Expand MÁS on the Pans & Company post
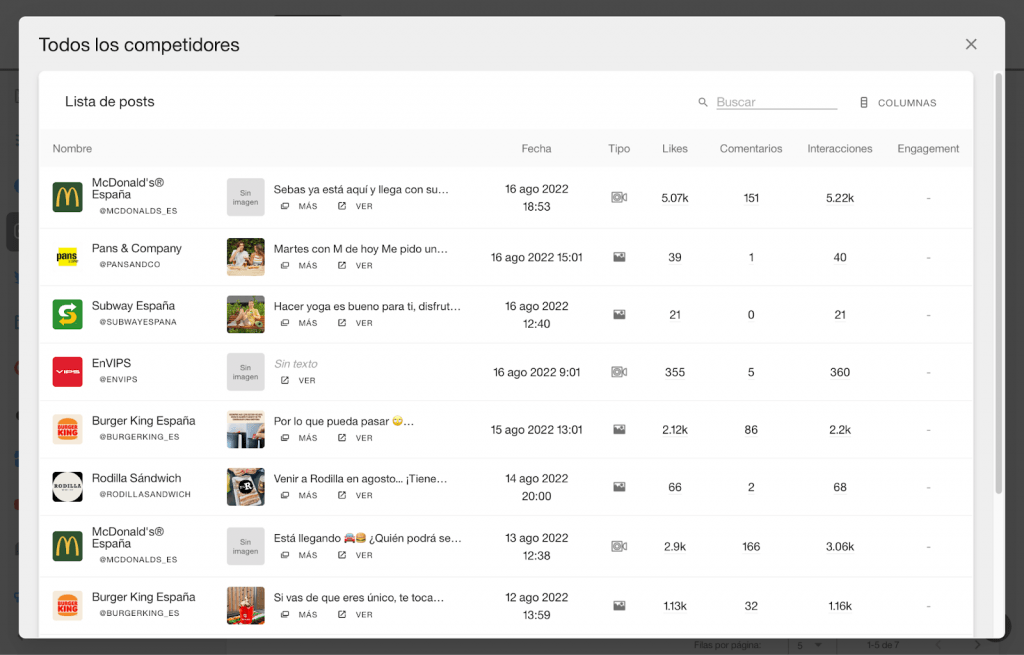This screenshot has height=655, width=1024. [x=299, y=266]
